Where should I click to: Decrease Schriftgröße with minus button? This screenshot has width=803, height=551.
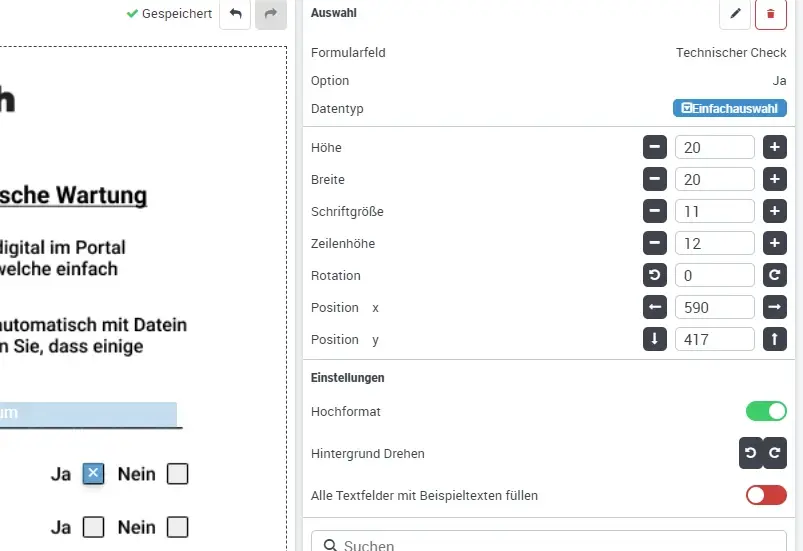[654, 212]
